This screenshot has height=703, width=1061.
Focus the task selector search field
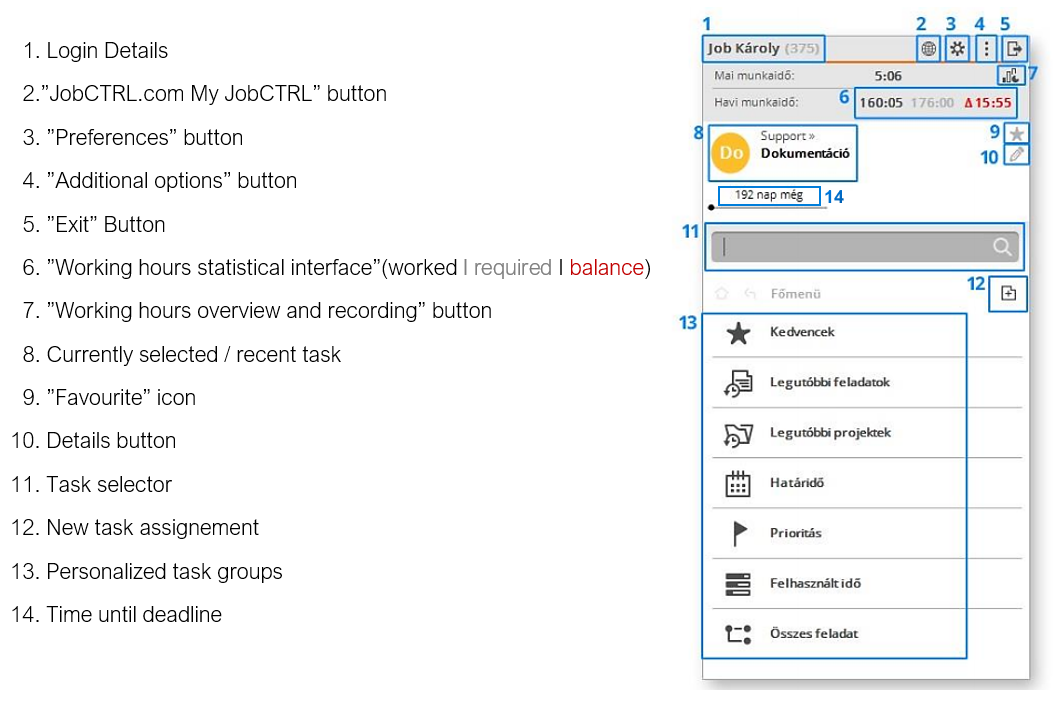(x=850, y=247)
